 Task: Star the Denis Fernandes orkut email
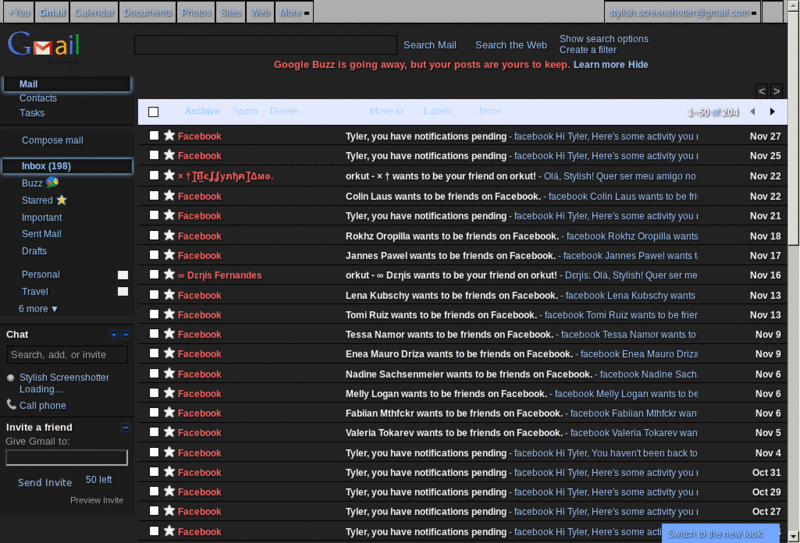[169, 274]
